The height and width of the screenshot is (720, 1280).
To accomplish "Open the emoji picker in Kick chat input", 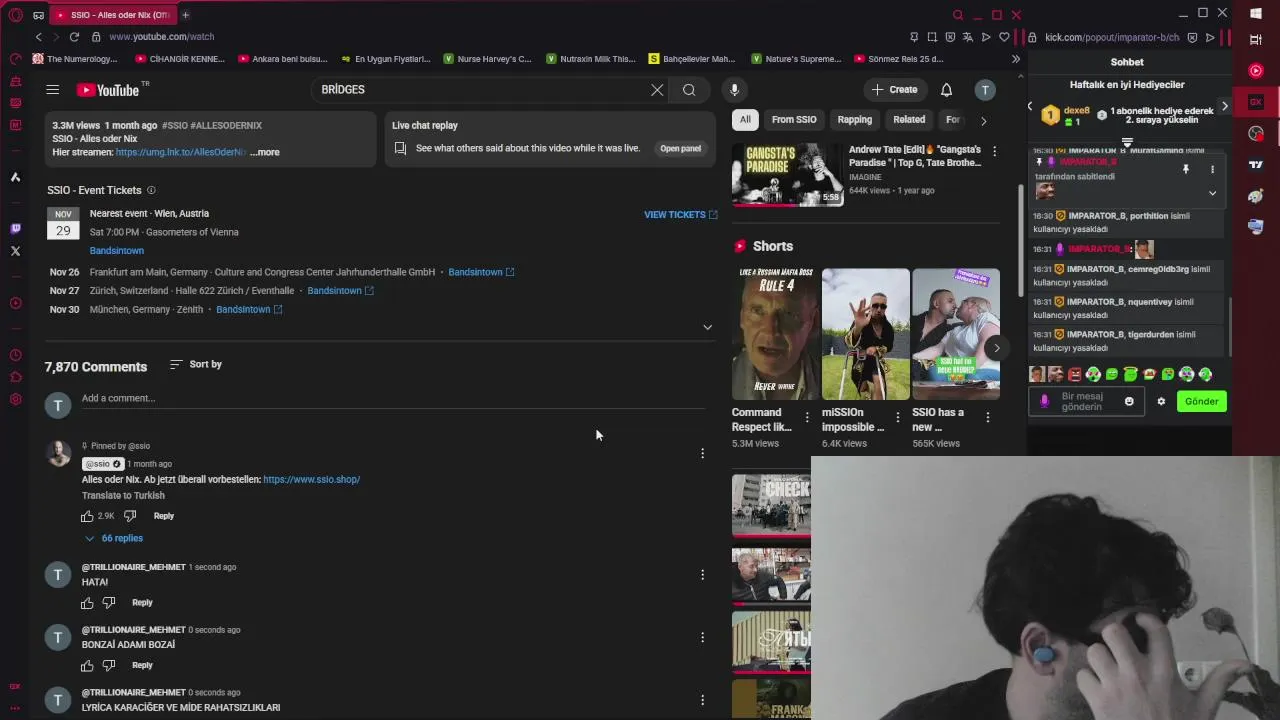I will coord(1129,402).
